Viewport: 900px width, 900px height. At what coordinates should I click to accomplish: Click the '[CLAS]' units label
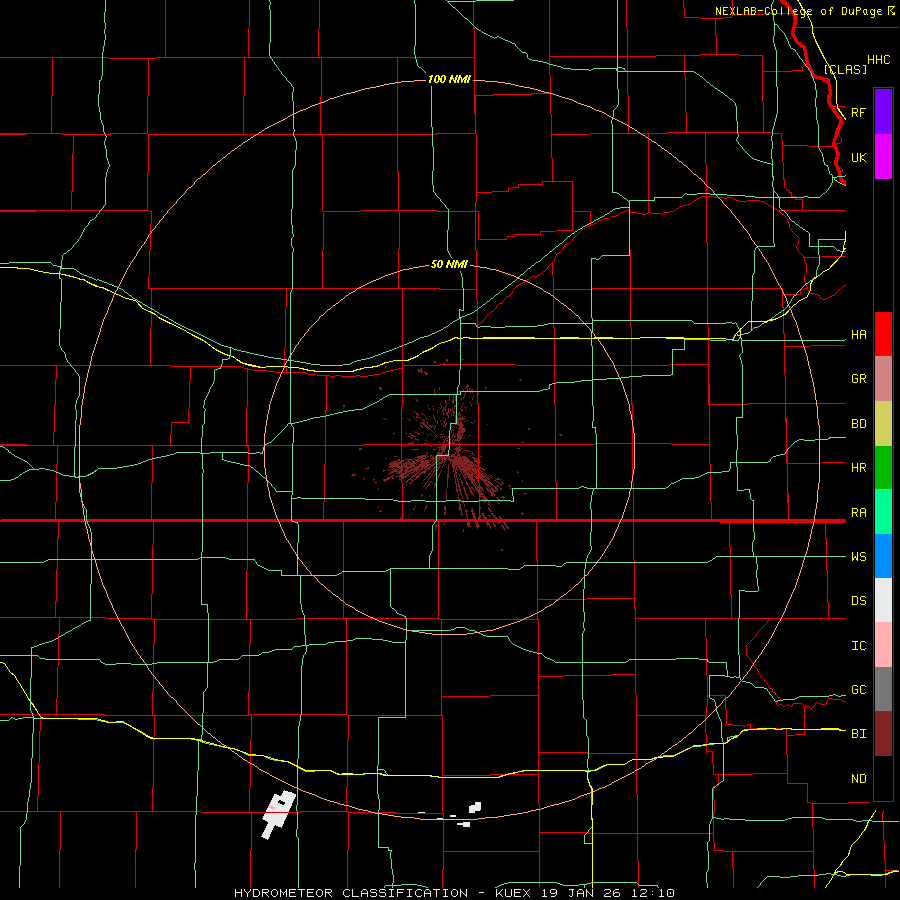coord(845,69)
